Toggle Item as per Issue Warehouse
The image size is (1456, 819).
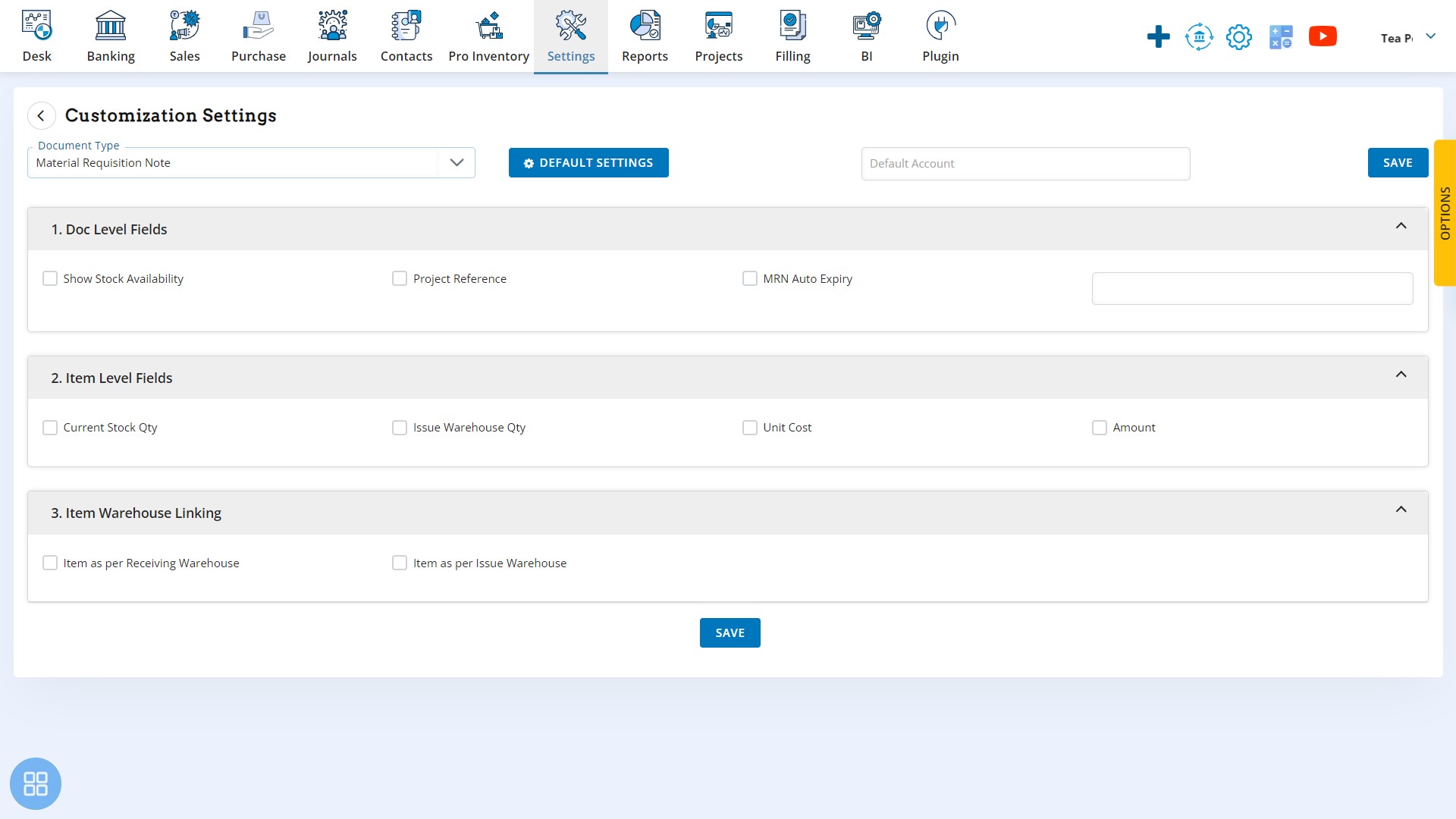400,562
